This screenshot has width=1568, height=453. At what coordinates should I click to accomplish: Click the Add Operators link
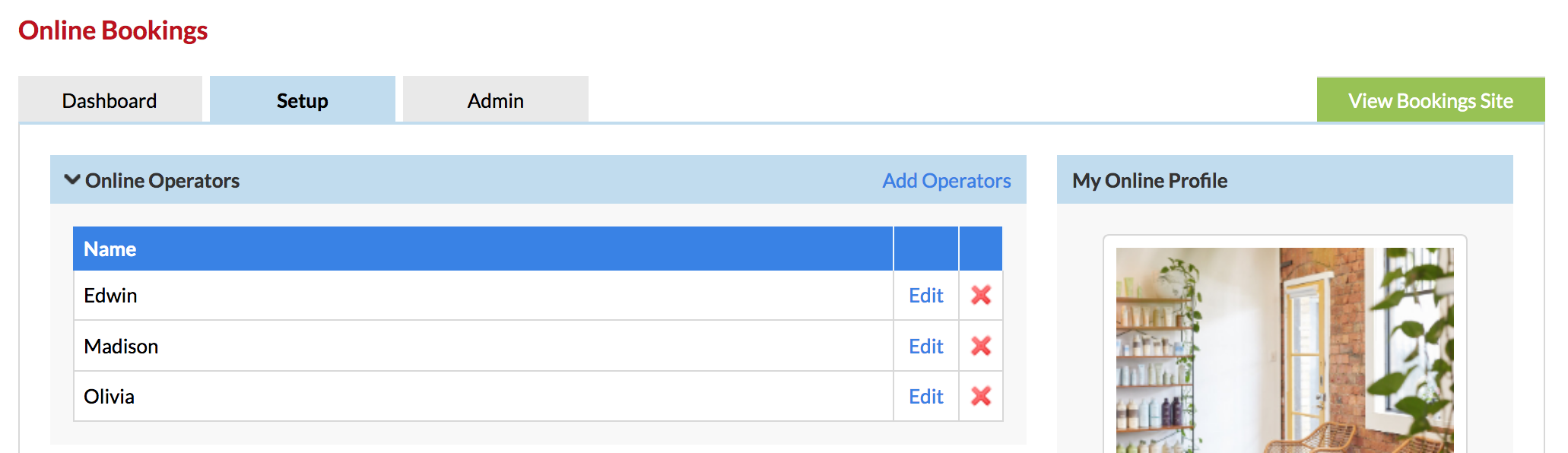coord(947,181)
